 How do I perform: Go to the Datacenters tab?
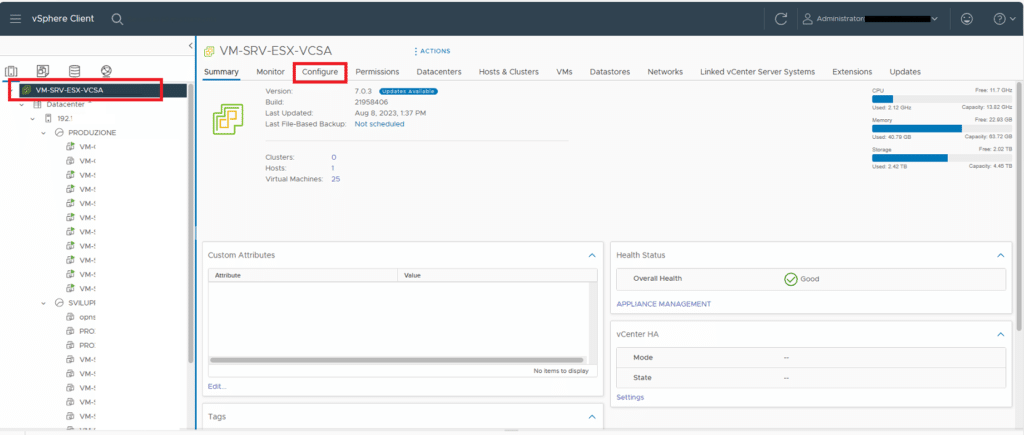(439, 72)
